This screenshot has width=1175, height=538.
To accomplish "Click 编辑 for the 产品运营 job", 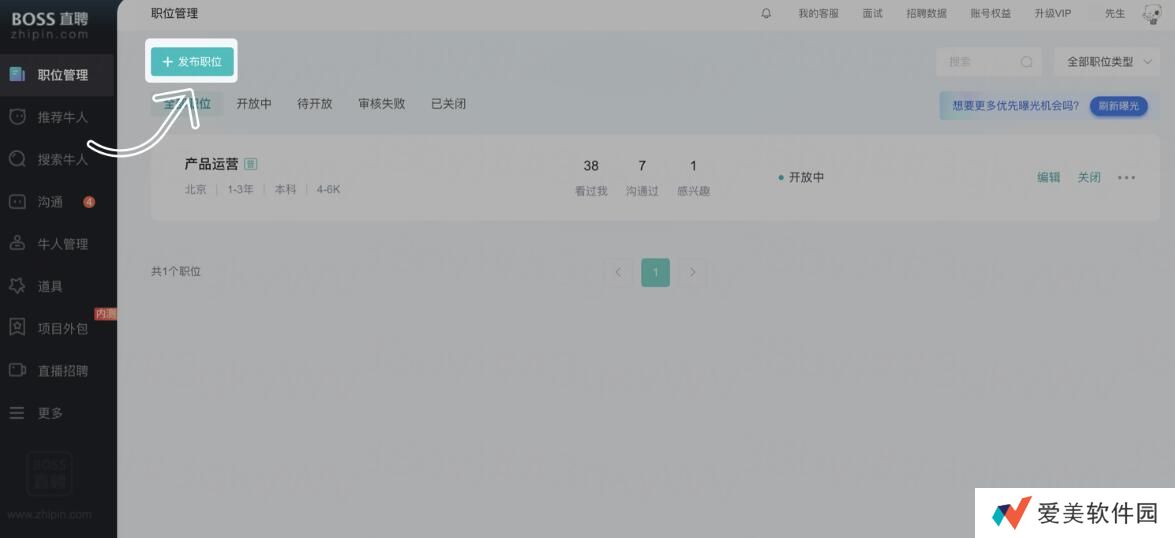I will (1048, 178).
